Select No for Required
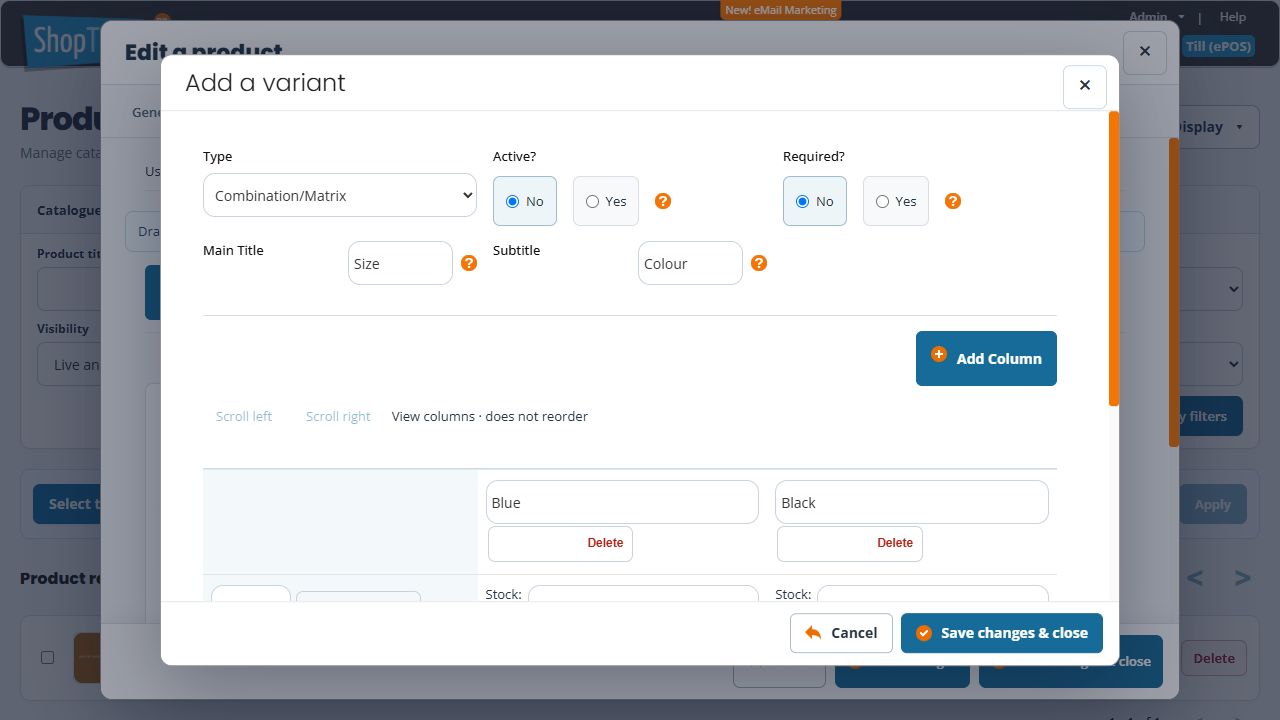1280x720 pixels. point(815,201)
